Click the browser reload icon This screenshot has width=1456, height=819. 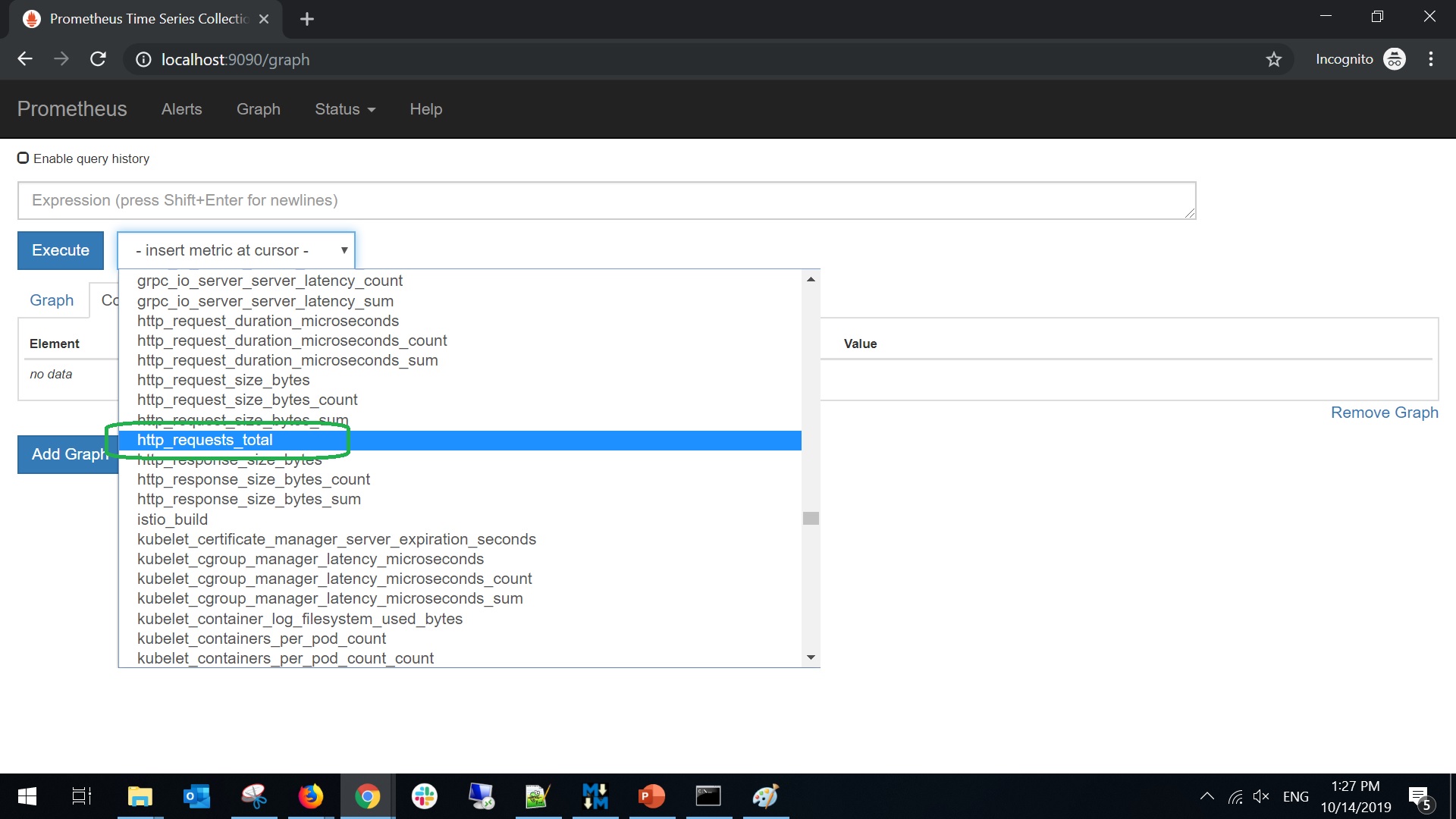tap(98, 59)
